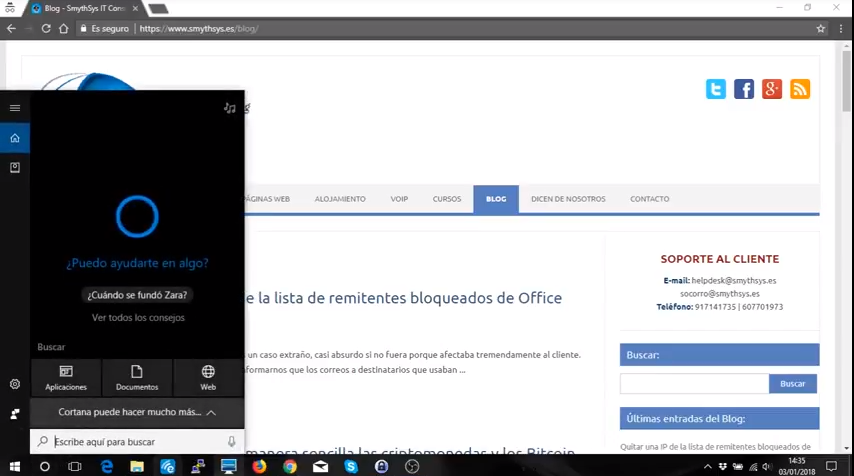The height and width of the screenshot is (476, 854).
Task: Select the Cortana home icon
Action: click(x=14, y=138)
